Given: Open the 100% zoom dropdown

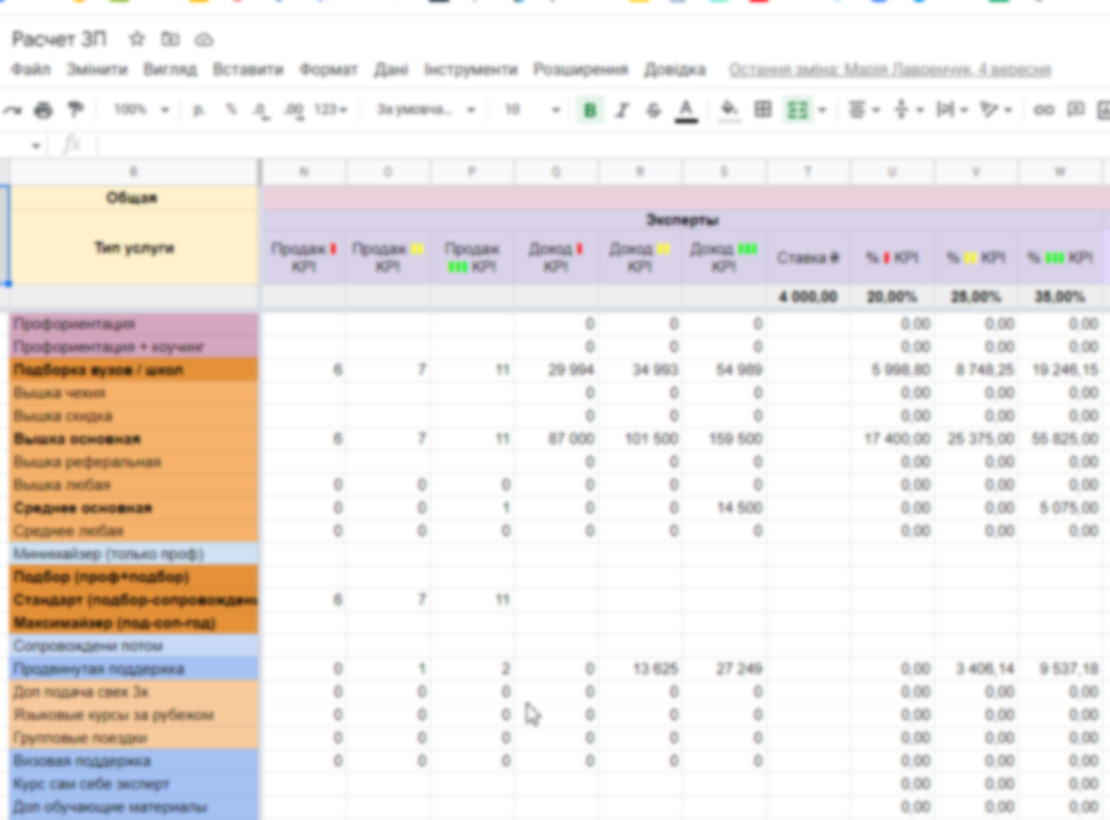Looking at the screenshot, I should [142, 110].
